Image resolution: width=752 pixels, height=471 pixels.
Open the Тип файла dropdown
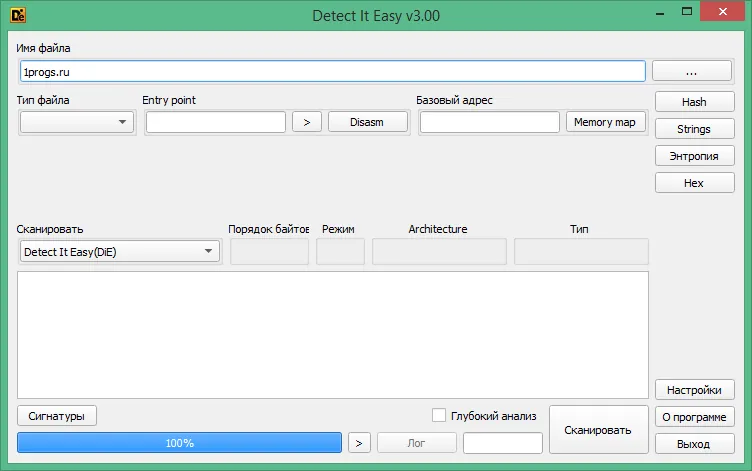(77, 122)
